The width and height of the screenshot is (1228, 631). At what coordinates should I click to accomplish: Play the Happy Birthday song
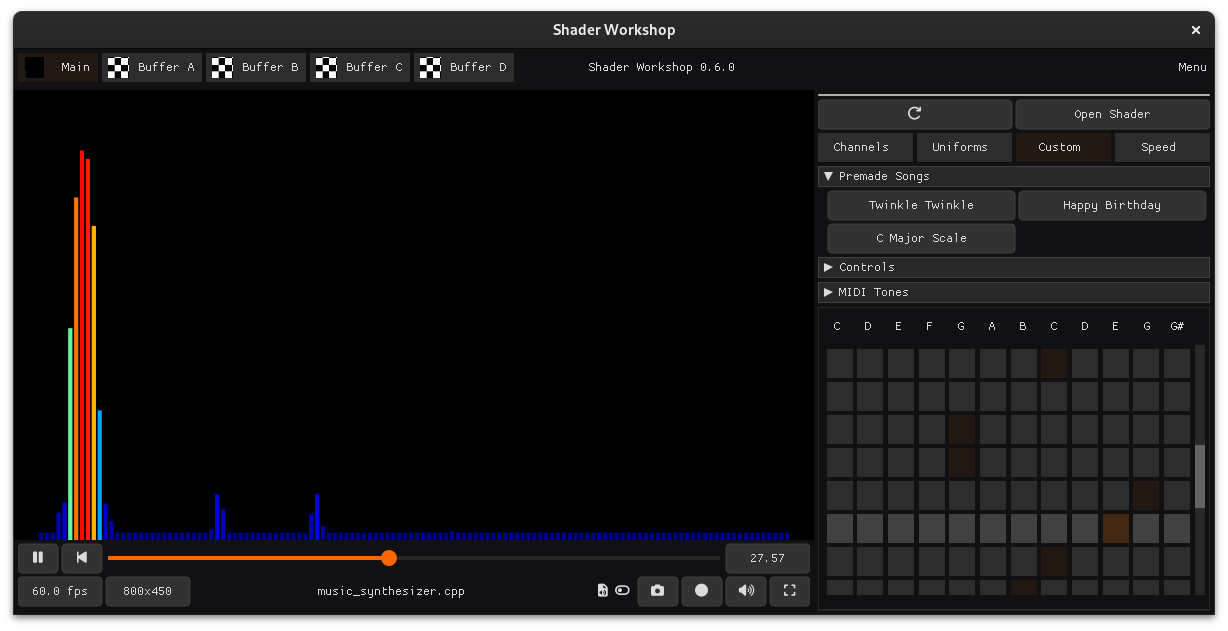point(1112,205)
